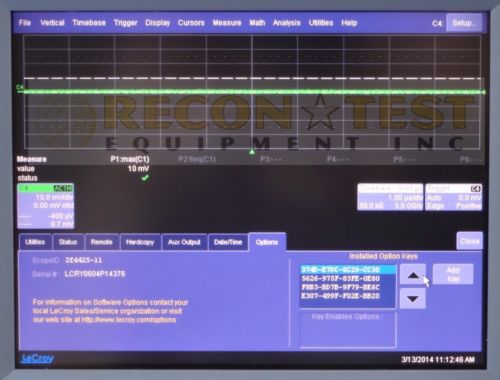Open the Vertical menu
The width and height of the screenshot is (500, 380).
tap(52, 23)
